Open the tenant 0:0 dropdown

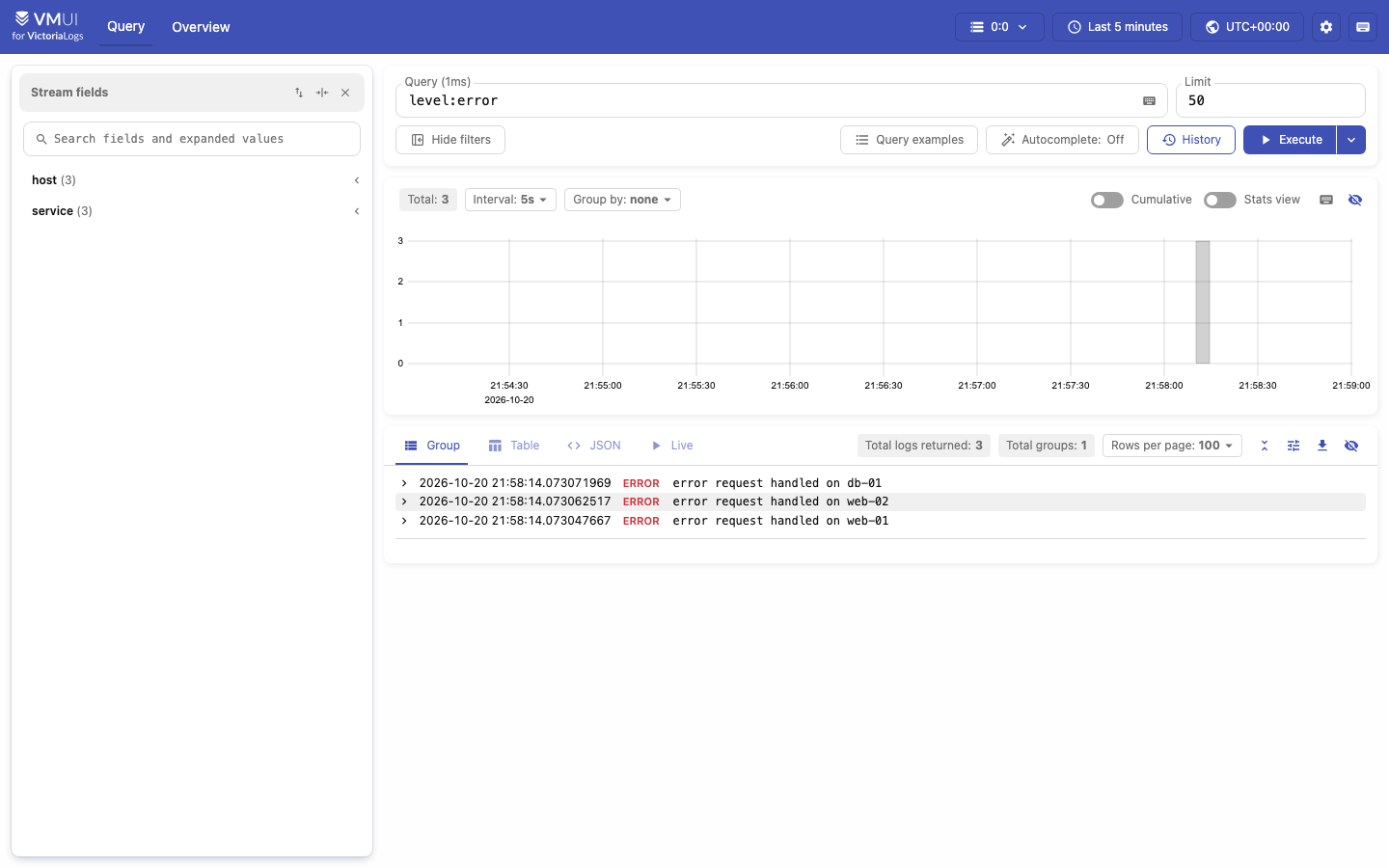click(999, 27)
